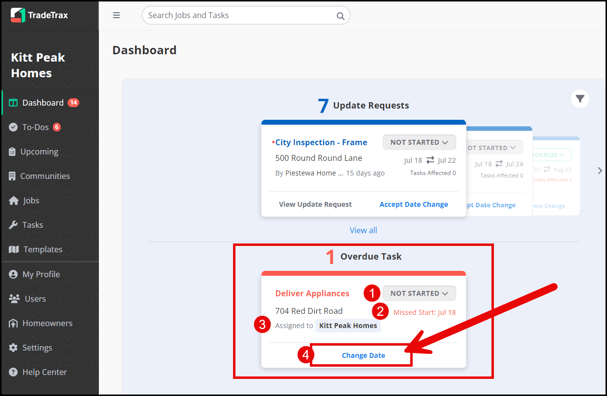The width and height of the screenshot is (607, 396).
Task: Click the Communities building icon
Action: 12,176
